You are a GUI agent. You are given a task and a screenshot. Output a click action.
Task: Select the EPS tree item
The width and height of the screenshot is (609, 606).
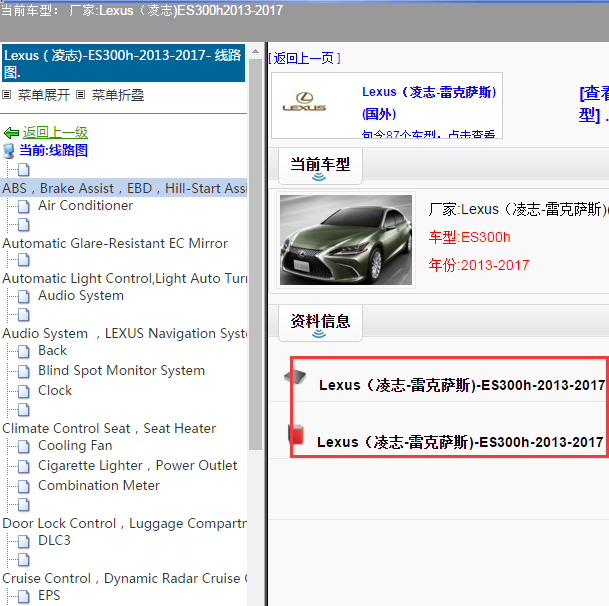[x=49, y=596]
